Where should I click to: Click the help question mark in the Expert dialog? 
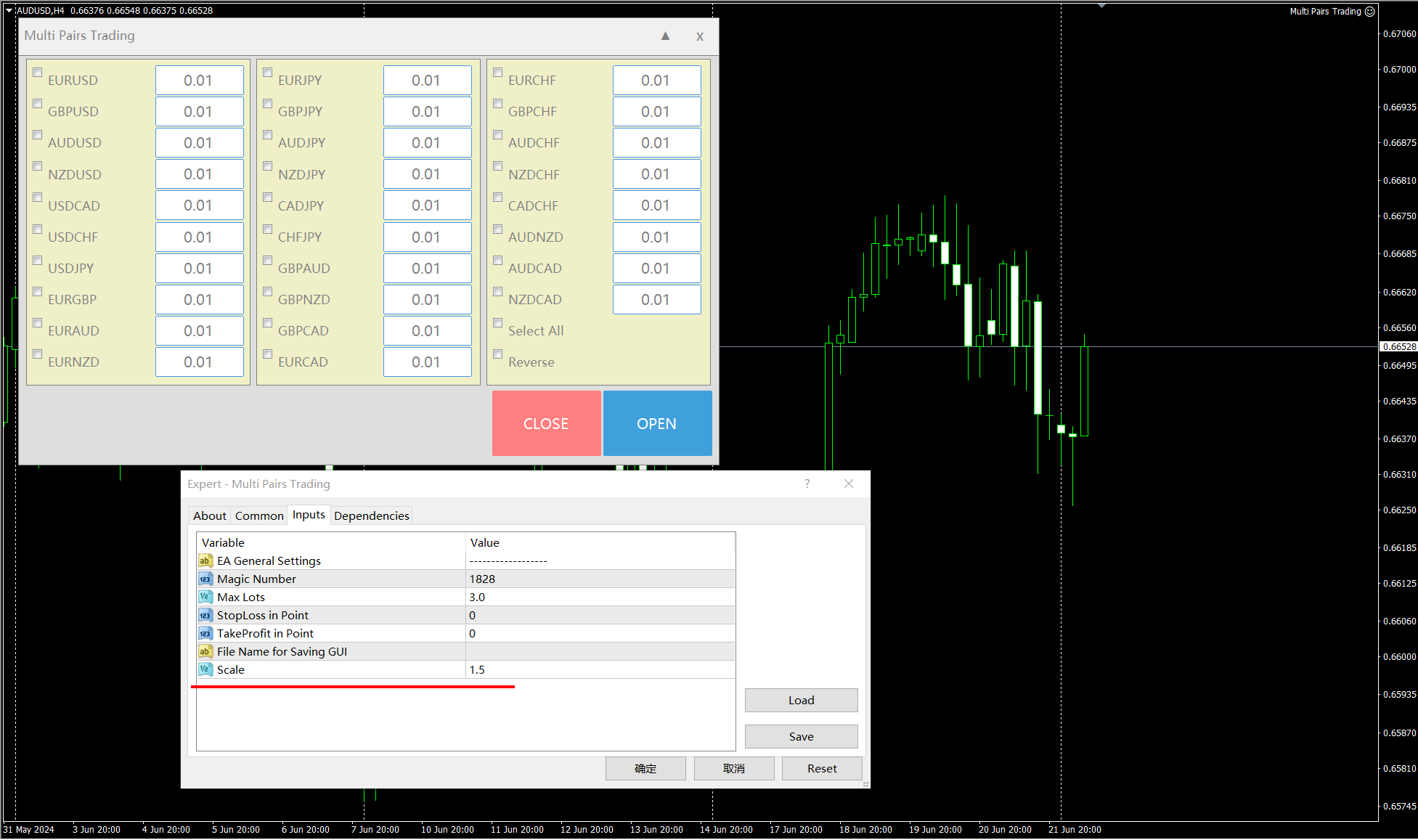point(807,484)
